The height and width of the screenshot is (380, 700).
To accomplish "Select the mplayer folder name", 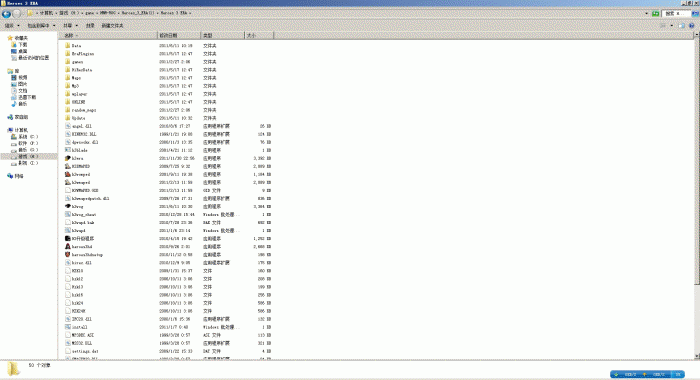I will tap(79, 94).
